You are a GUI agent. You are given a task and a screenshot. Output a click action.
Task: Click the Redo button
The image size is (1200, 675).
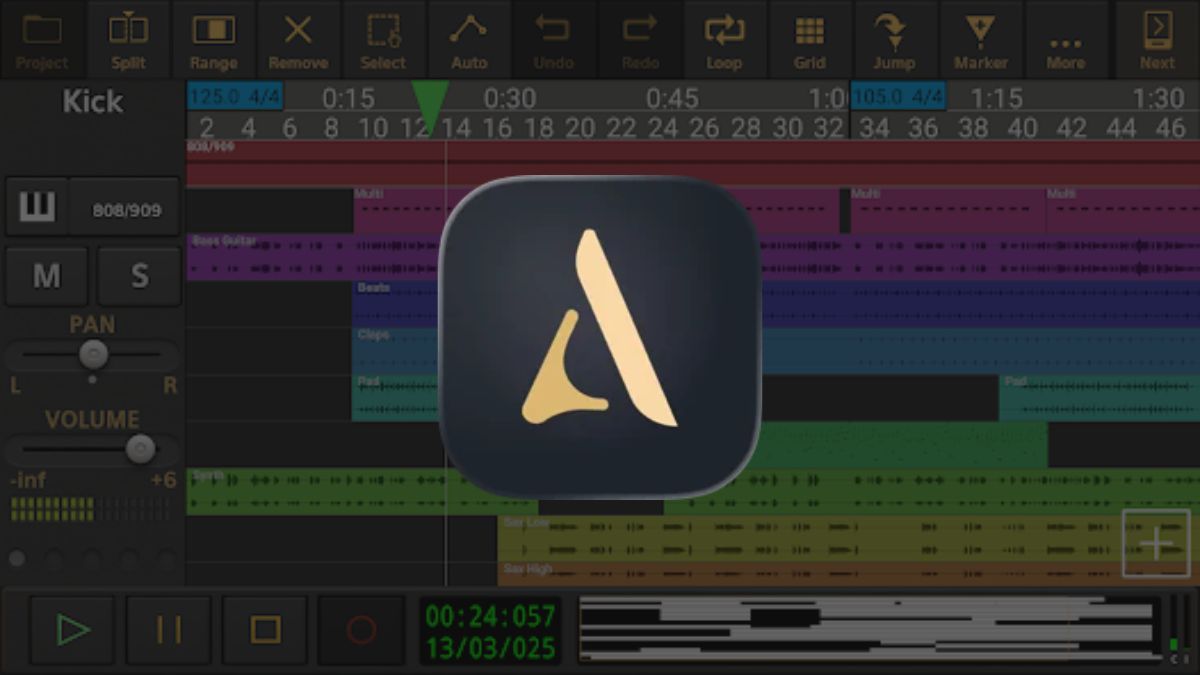[x=640, y=40]
